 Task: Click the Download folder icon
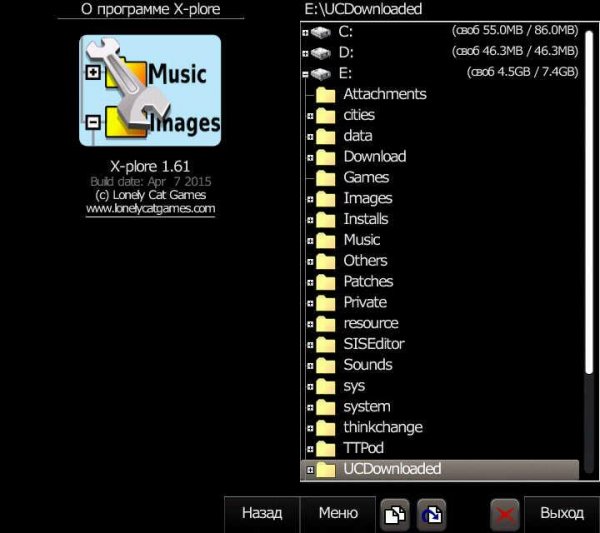point(326,157)
